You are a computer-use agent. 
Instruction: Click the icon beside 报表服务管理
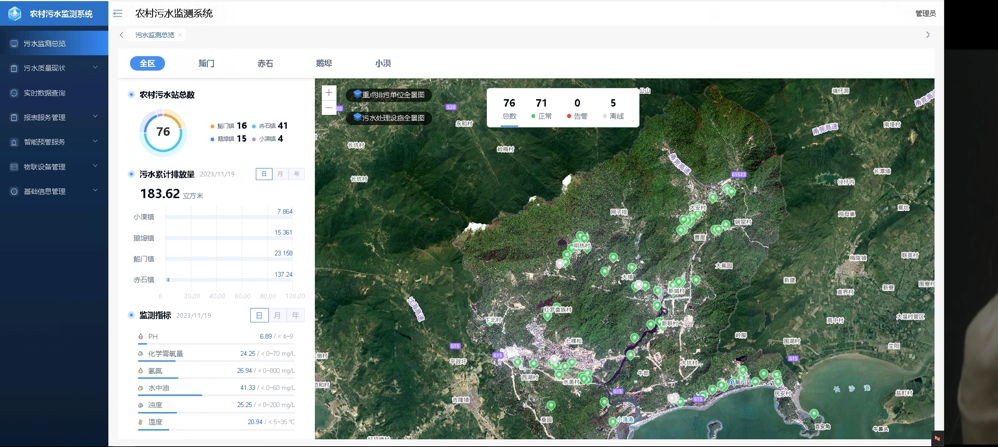[14, 117]
